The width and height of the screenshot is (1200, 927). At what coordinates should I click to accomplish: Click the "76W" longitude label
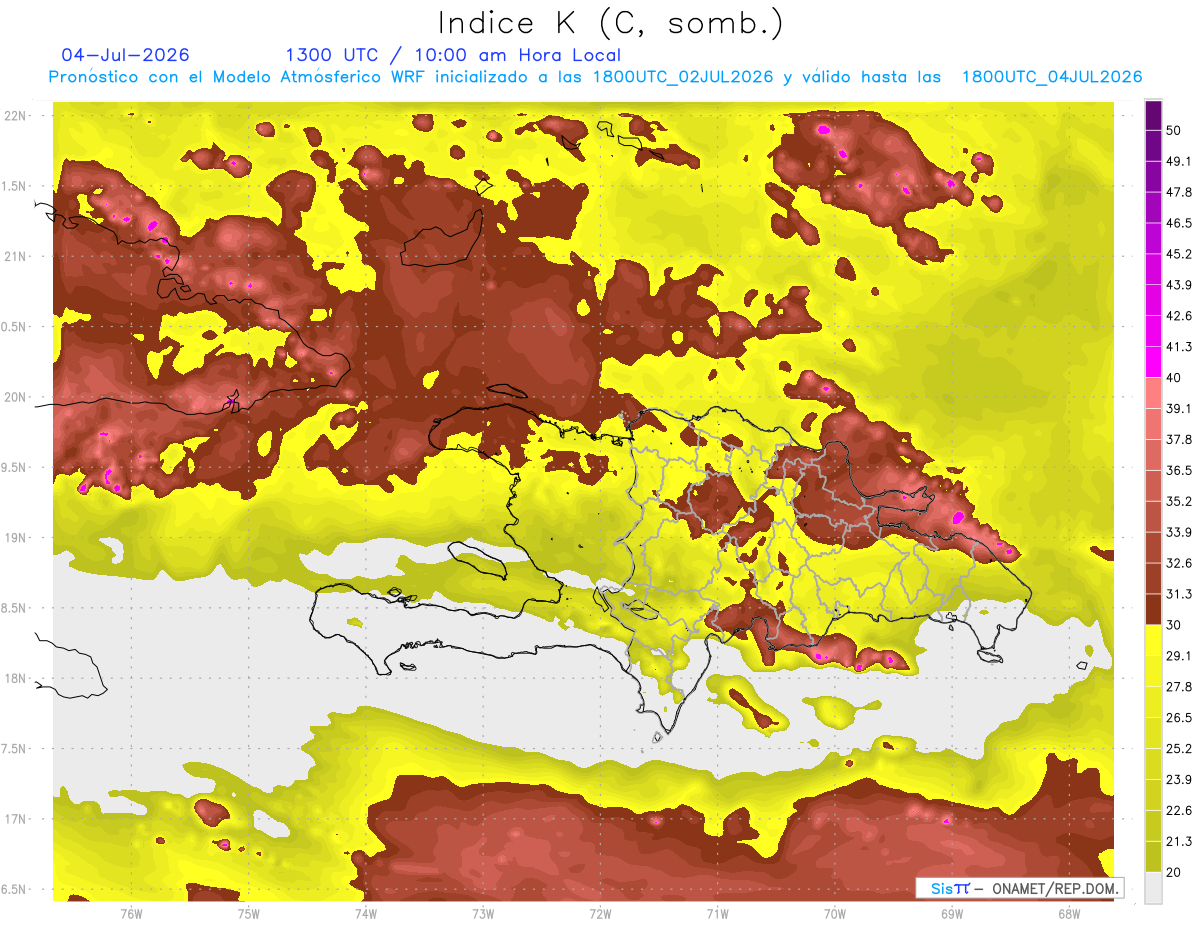click(131, 913)
